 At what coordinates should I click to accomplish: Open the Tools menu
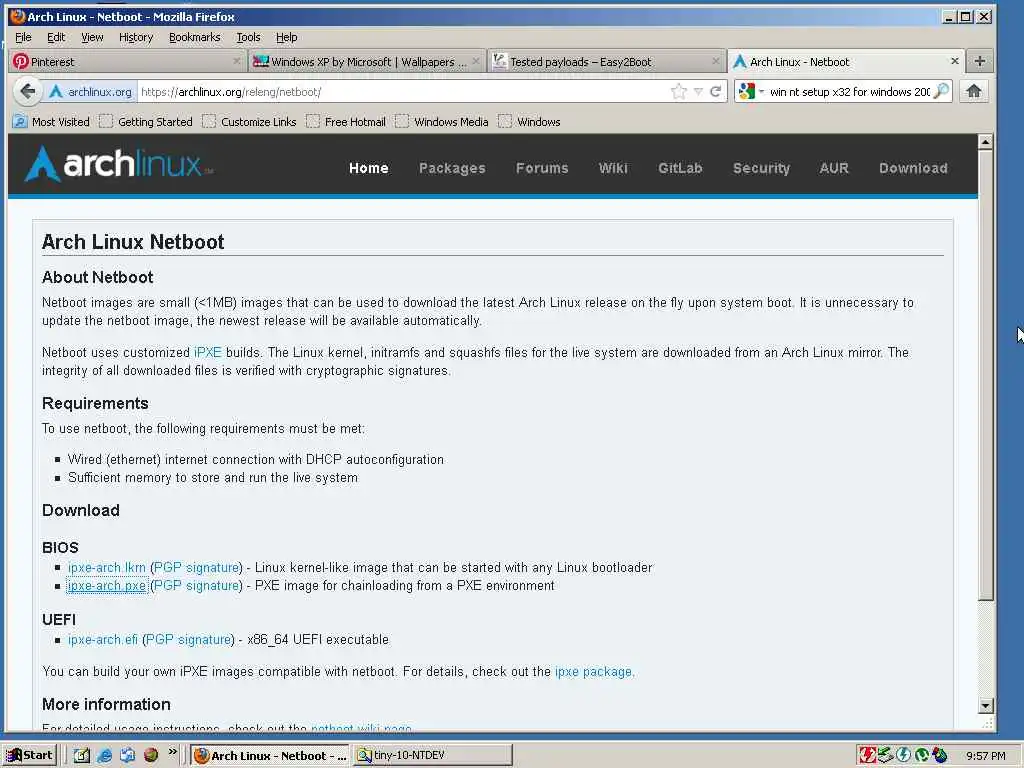pos(248,37)
